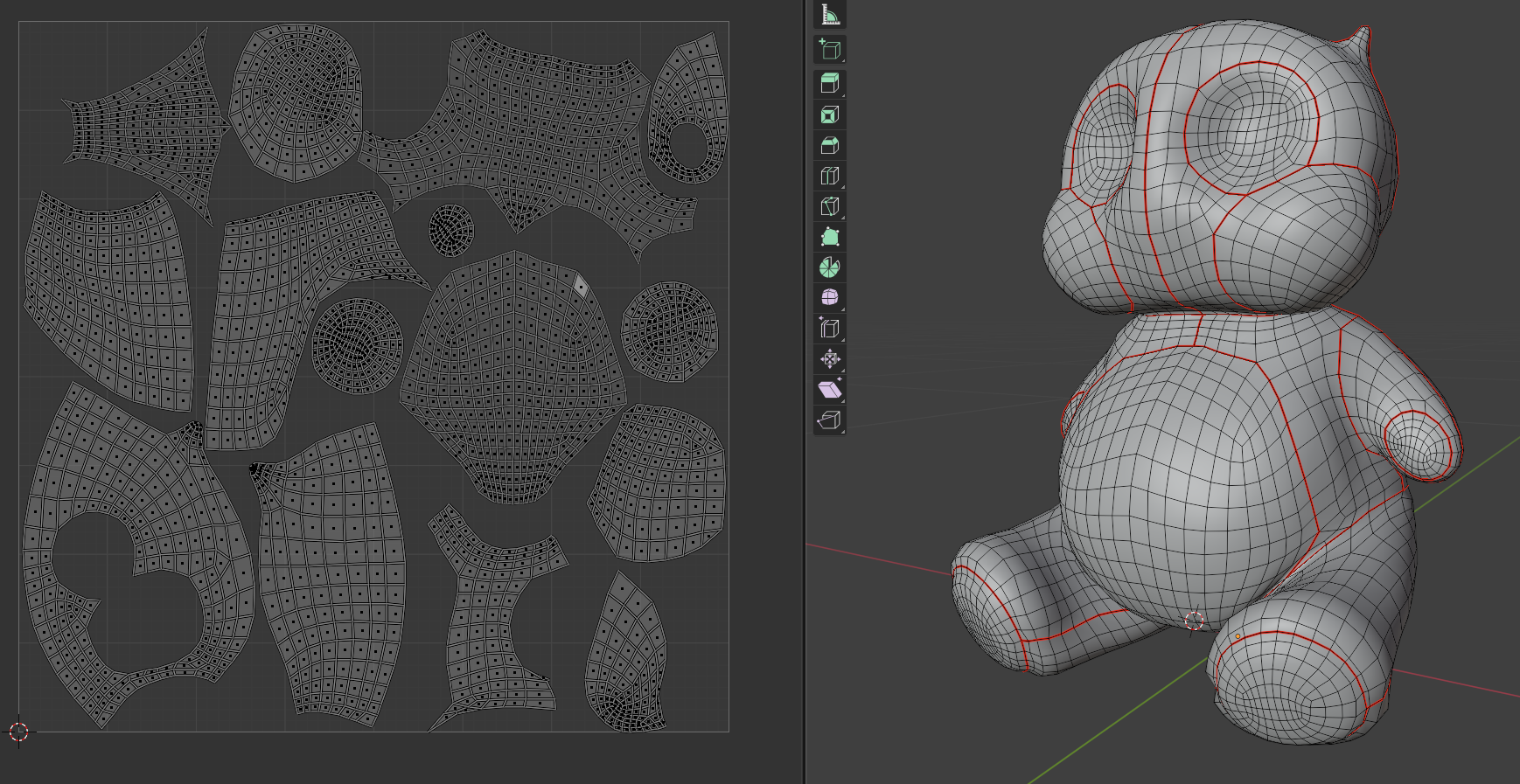This screenshot has height=784, width=1520.
Task: Enable the Poly Build tool
Action: pyautogui.click(x=829, y=237)
